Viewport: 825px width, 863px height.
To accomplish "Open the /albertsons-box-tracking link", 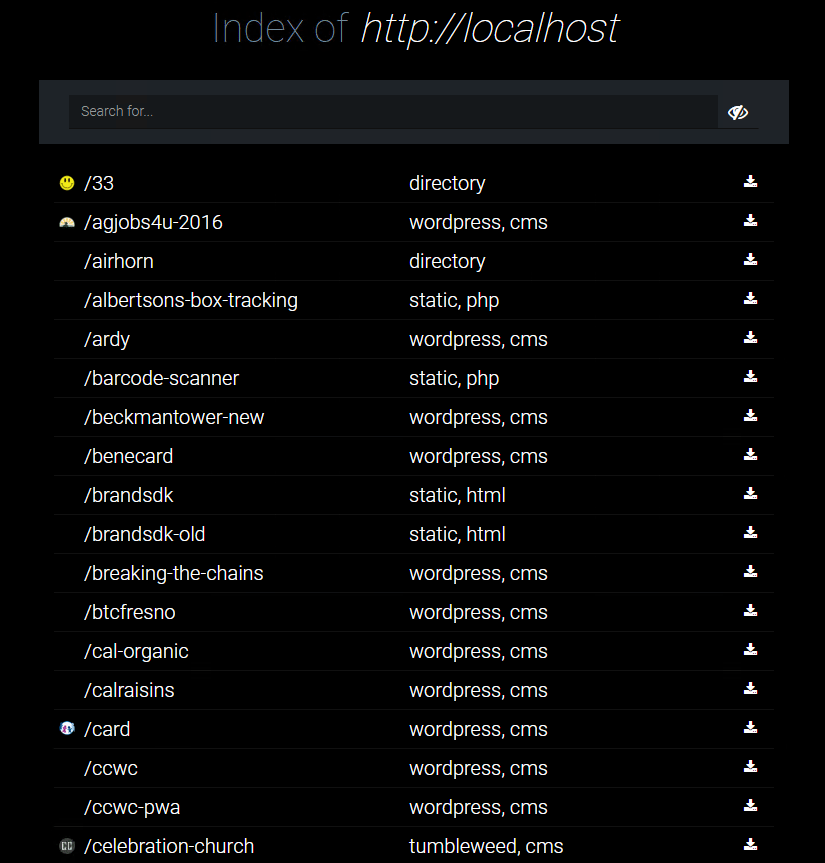I will (190, 301).
